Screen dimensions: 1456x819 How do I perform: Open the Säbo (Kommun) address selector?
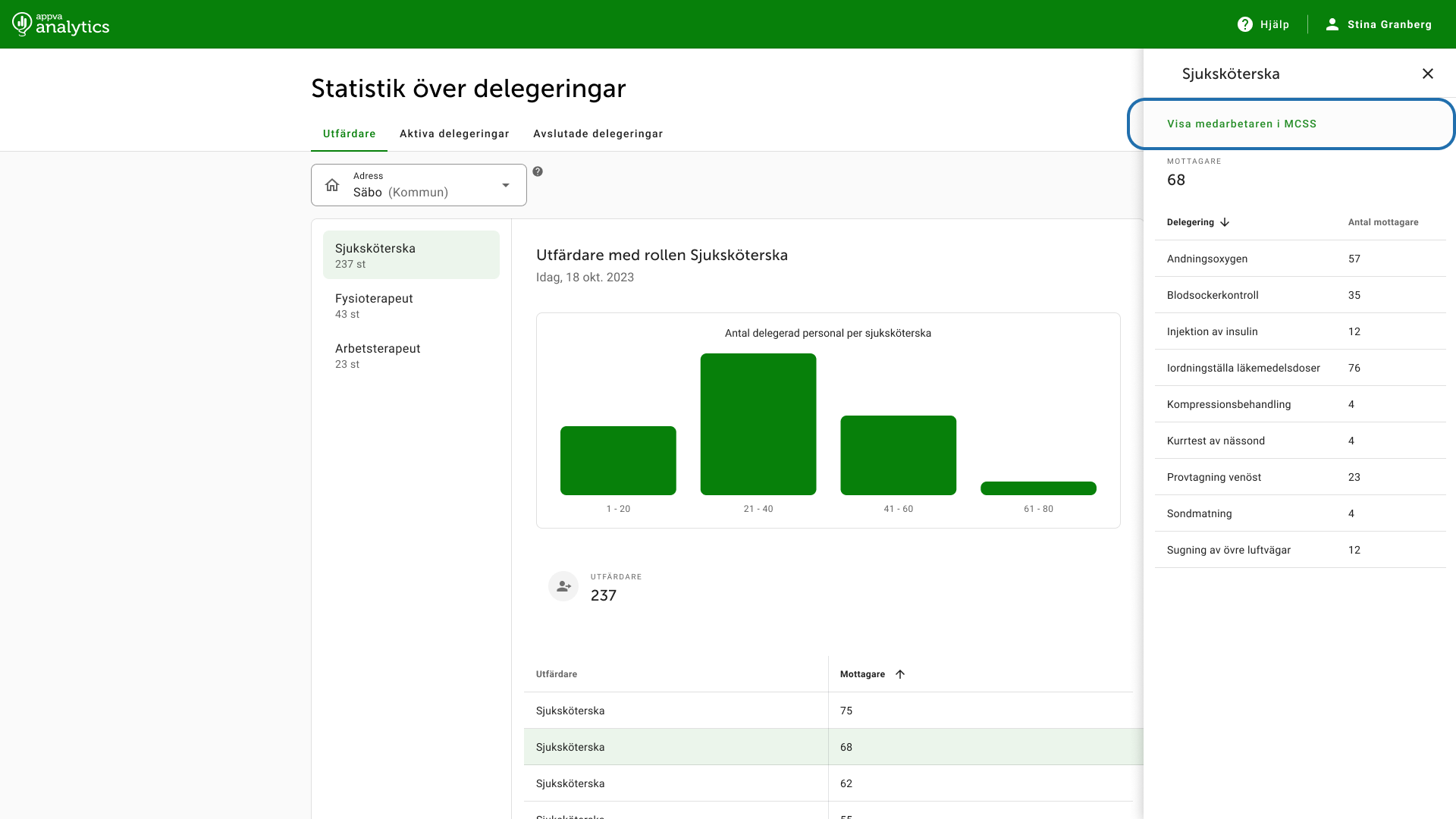419,185
